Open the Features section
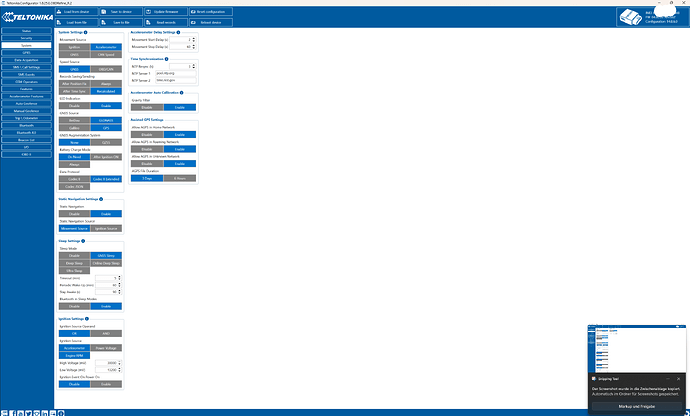The image size is (690, 416). click(26, 89)
